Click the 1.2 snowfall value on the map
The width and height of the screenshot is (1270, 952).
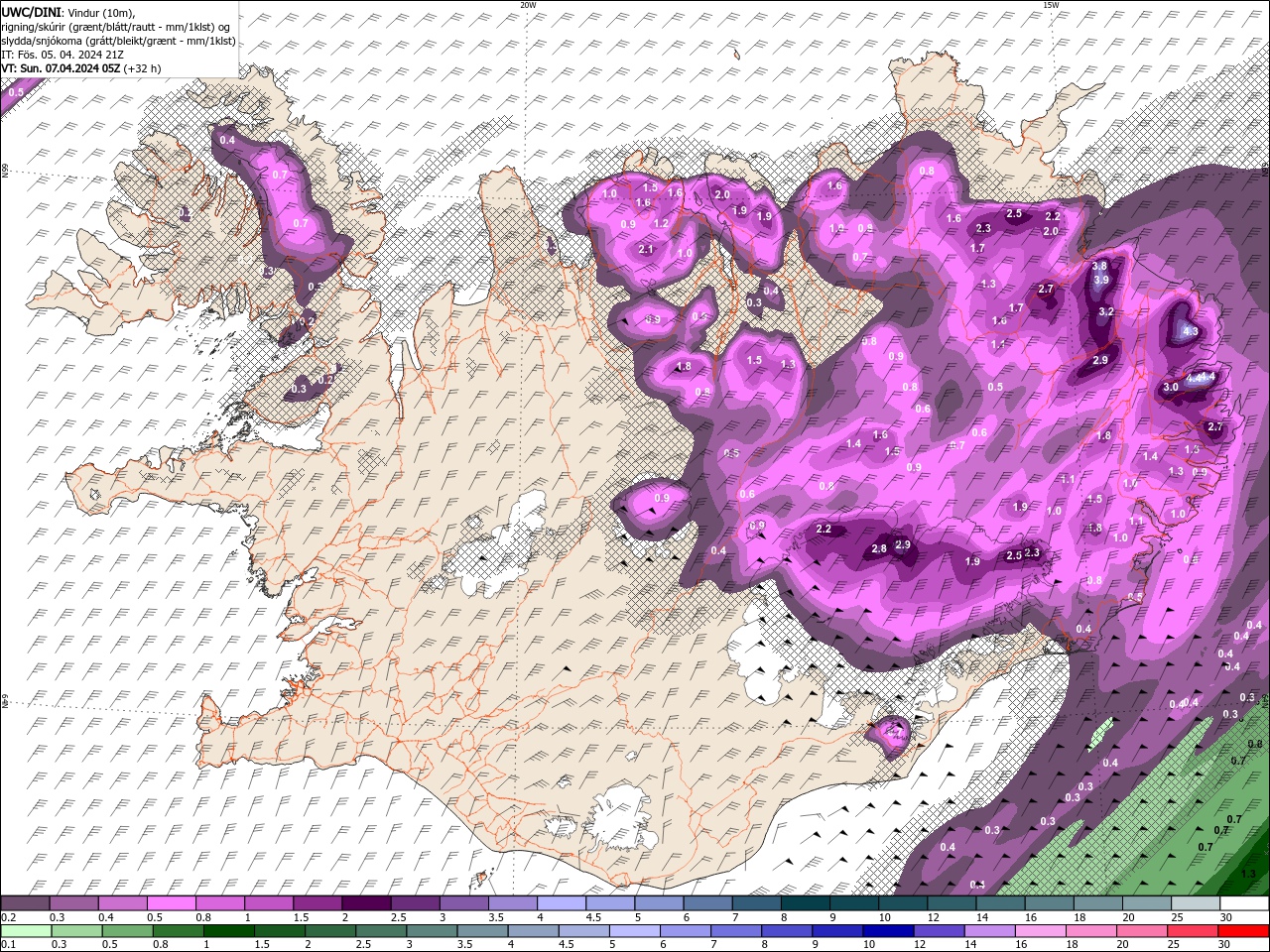coord(661,224)
